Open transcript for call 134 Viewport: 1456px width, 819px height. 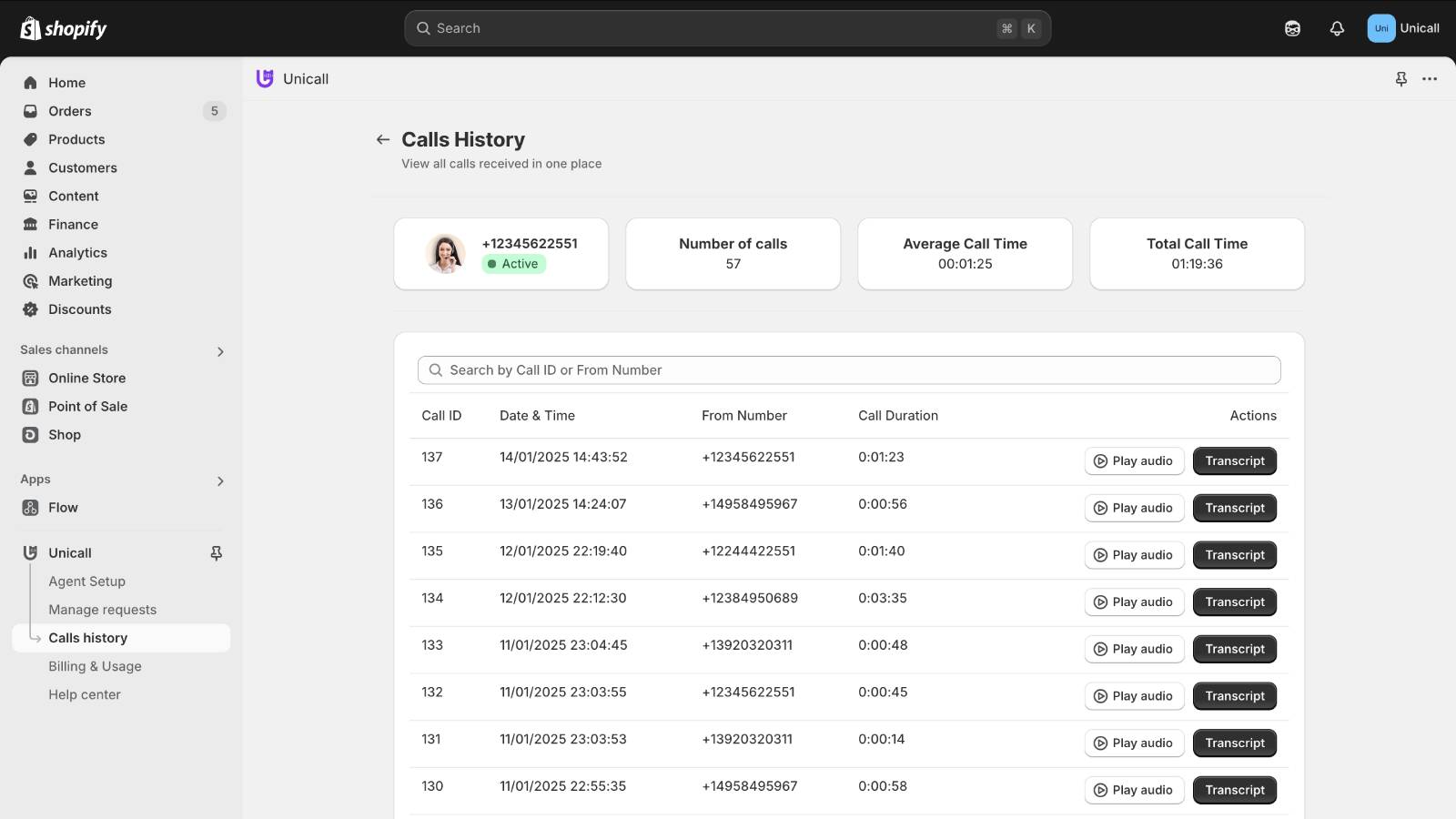(1235, 602)
